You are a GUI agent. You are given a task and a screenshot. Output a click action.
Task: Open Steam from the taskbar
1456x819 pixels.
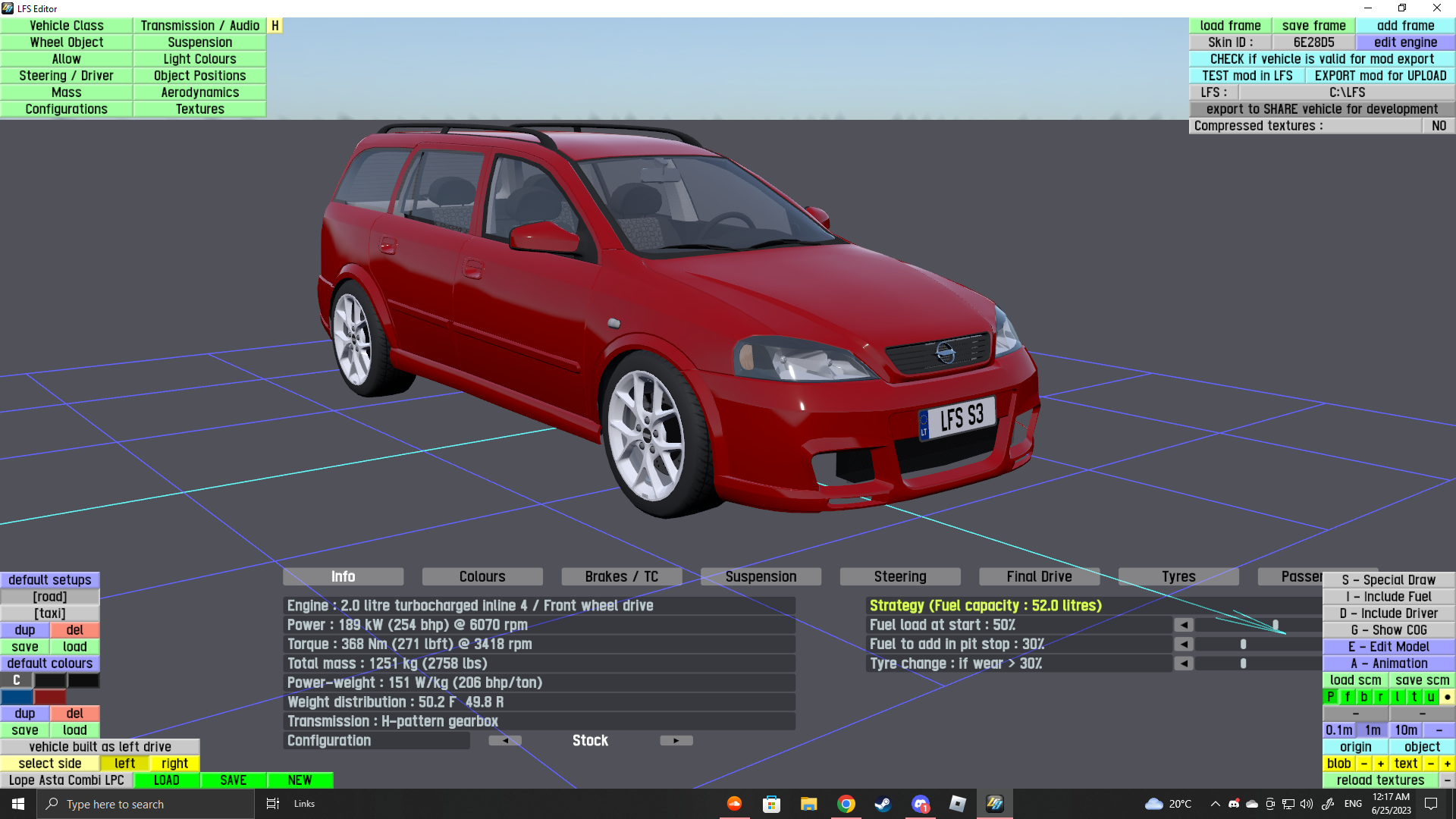point(883,804)
